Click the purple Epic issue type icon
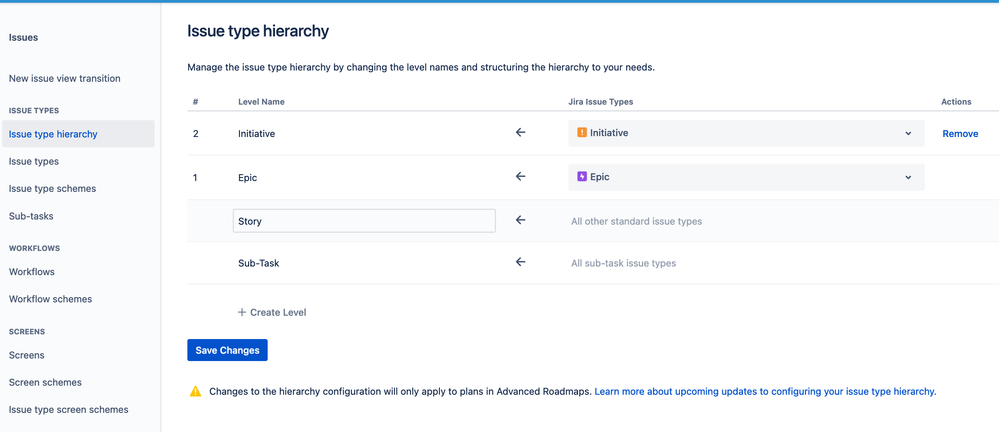This screenshot has height=432, width=999. [582, 177]
